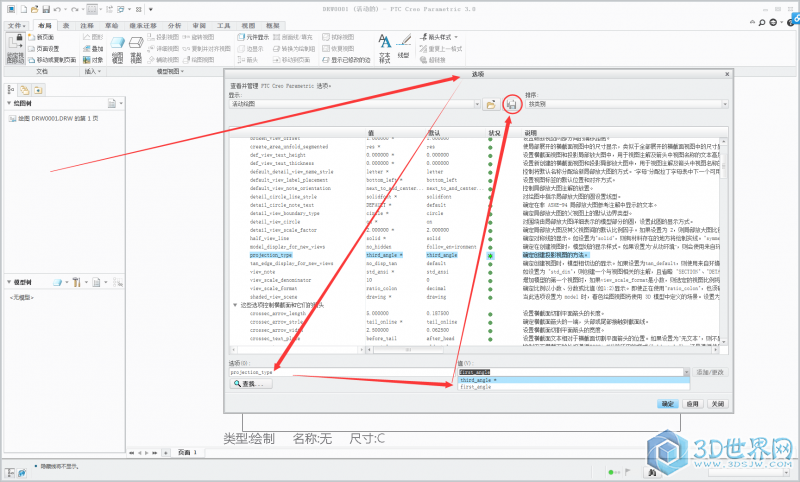
Task: Switch to the 视图 ribbon tab
Action: coord(248,26)
